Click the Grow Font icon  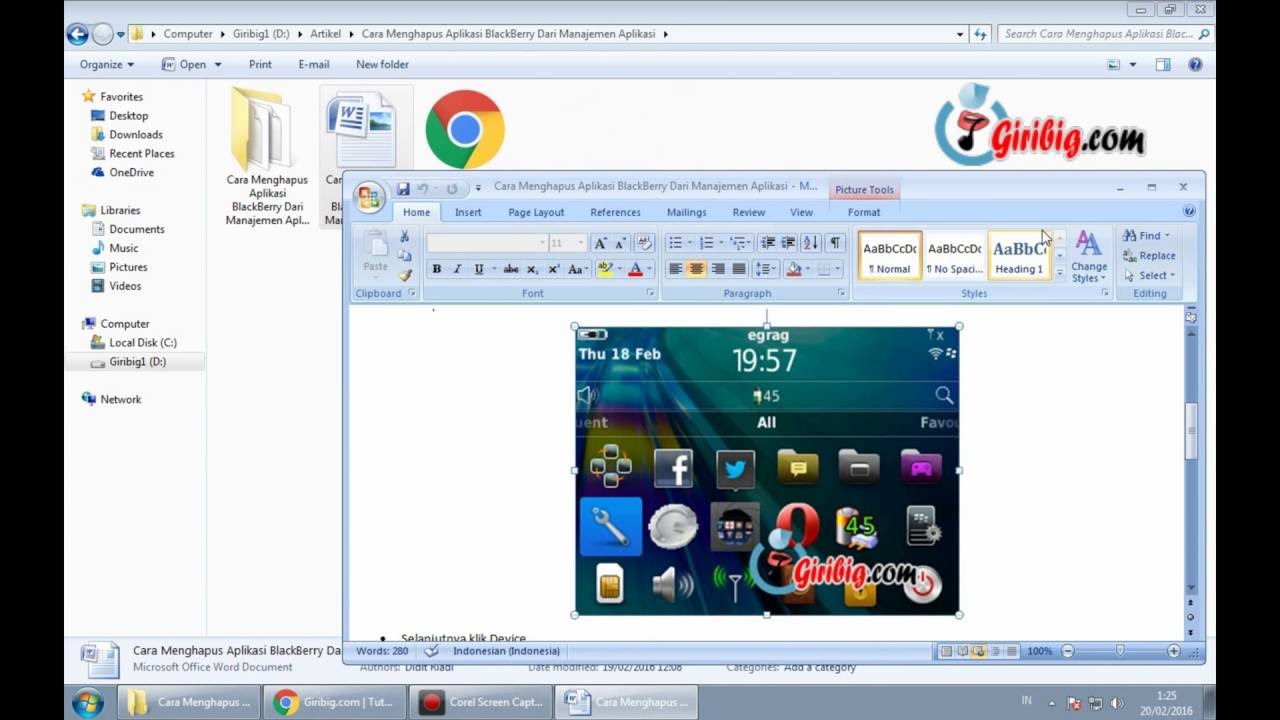tap(600, 243)
